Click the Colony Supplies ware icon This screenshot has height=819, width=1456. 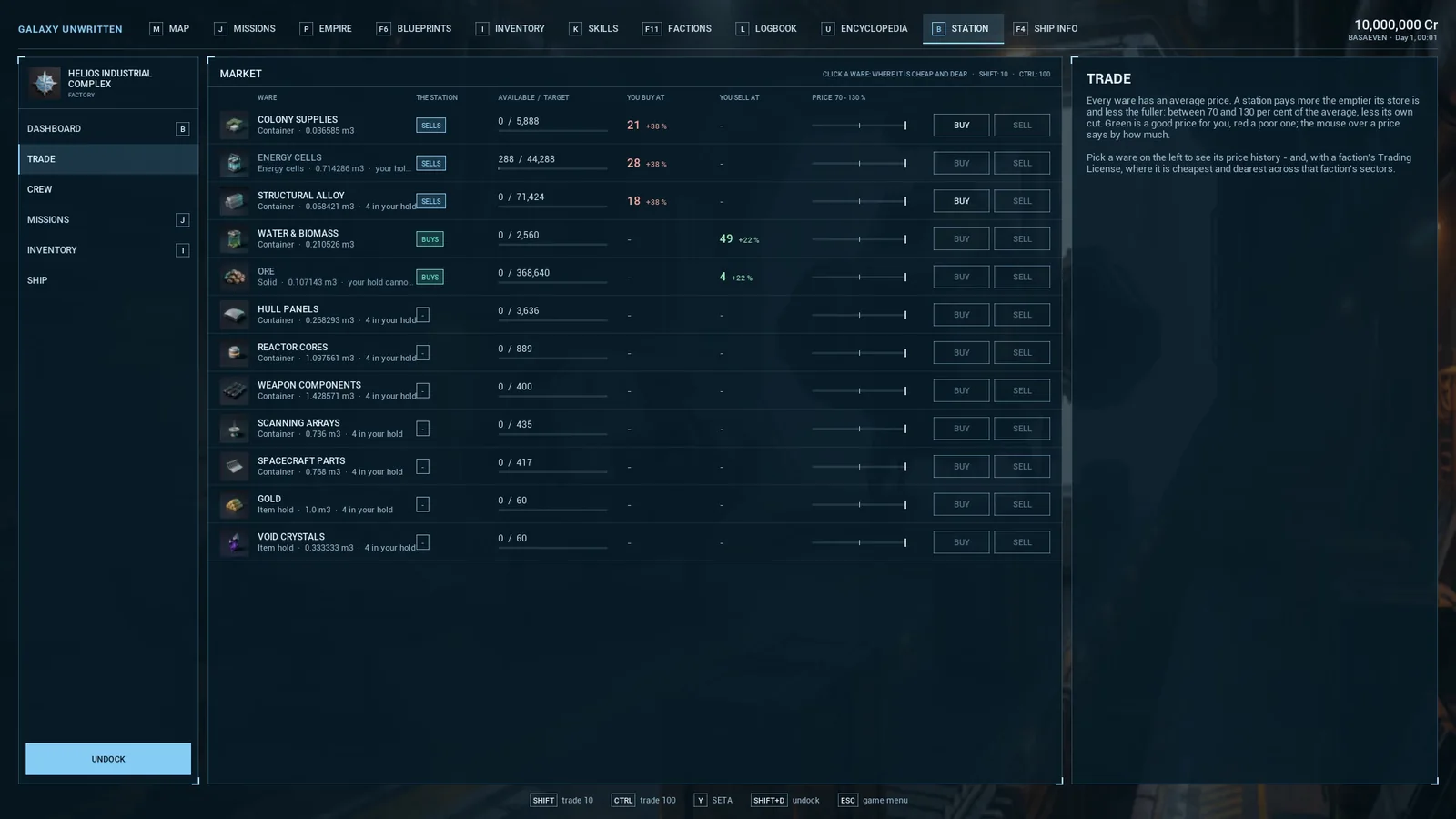pyautogui.click(x=234, y=126)
